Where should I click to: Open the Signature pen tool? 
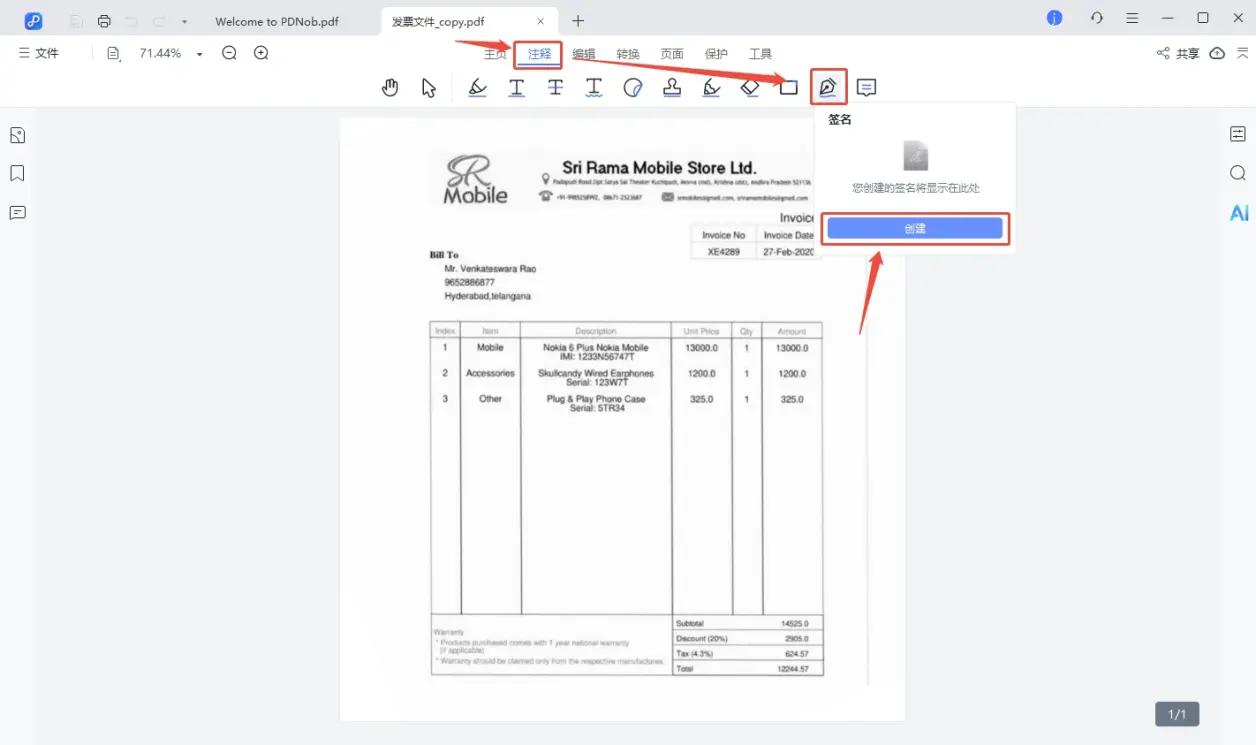[828, 88]
